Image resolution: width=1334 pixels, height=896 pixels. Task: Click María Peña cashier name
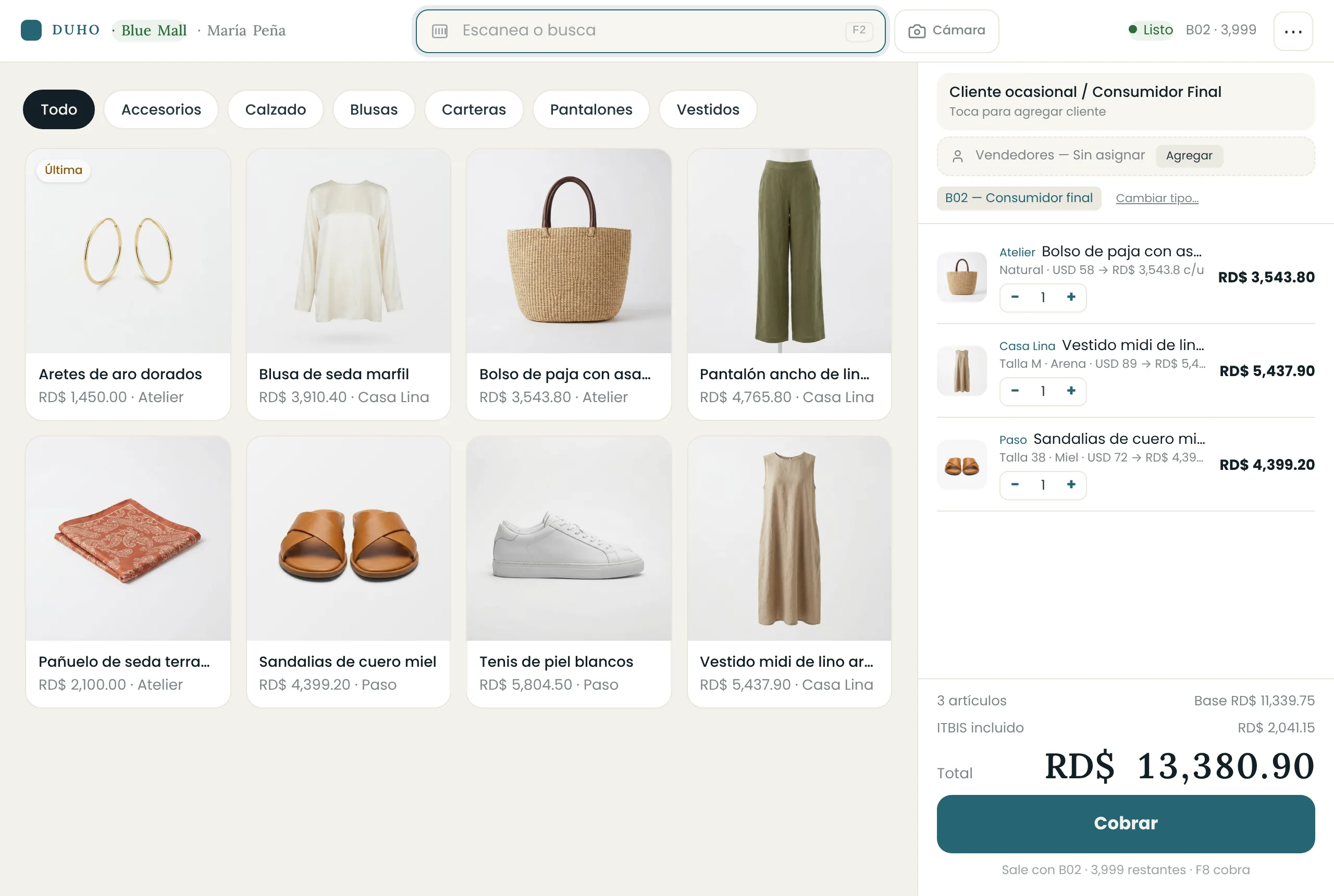point(246,30)
